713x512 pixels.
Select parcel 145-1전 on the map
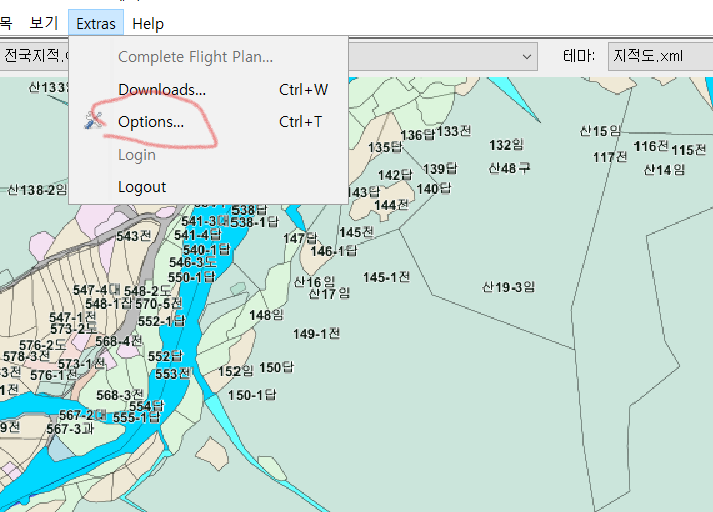click(x=387, y=277)
